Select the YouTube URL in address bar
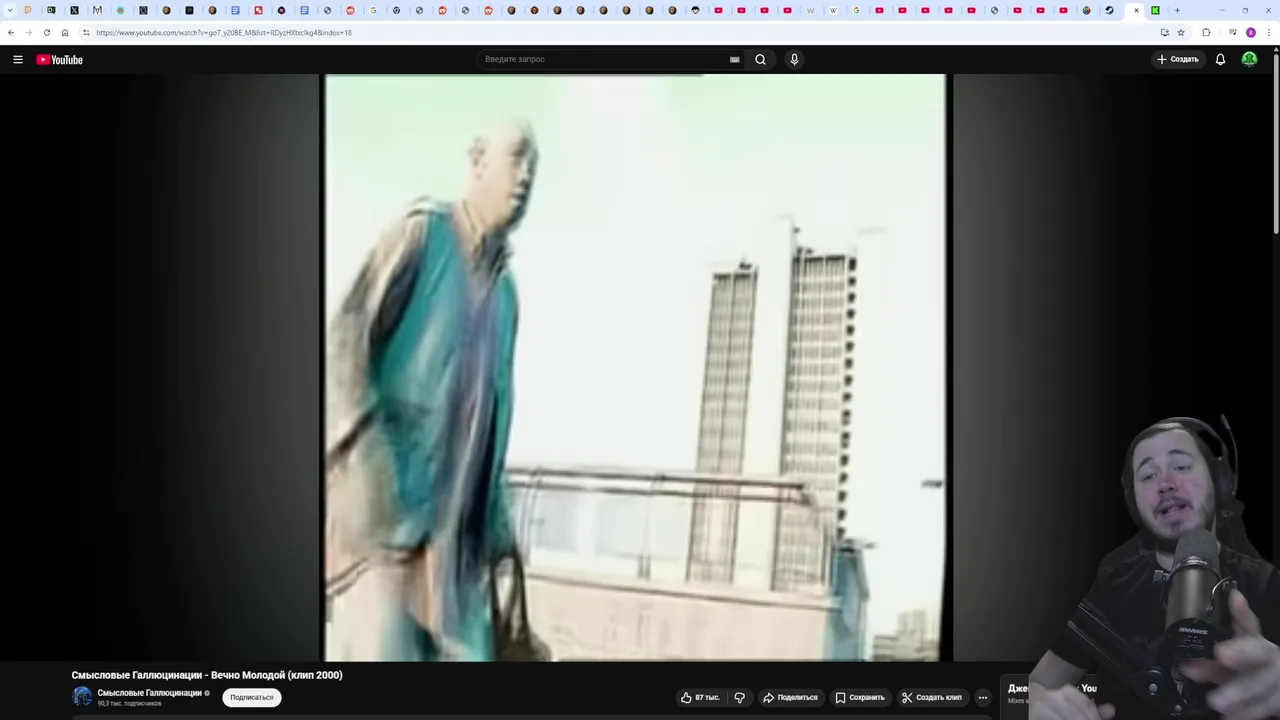The image size is (1280, 720). click(x=224, y=32)
